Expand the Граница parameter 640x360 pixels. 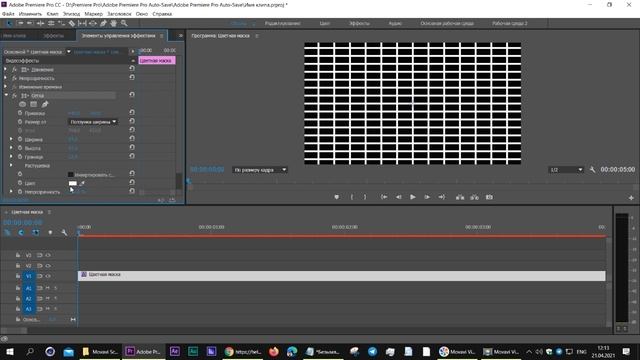click(11, 156)
